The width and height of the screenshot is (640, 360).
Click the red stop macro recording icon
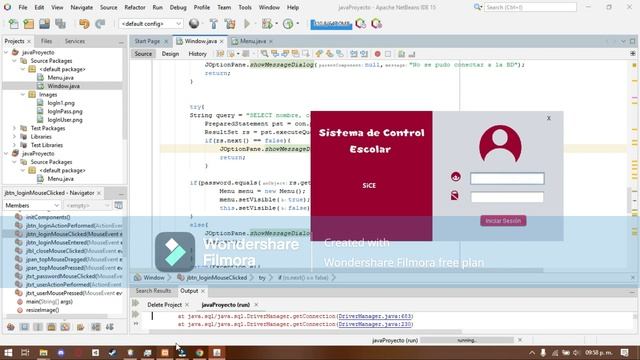pos(378,54)
